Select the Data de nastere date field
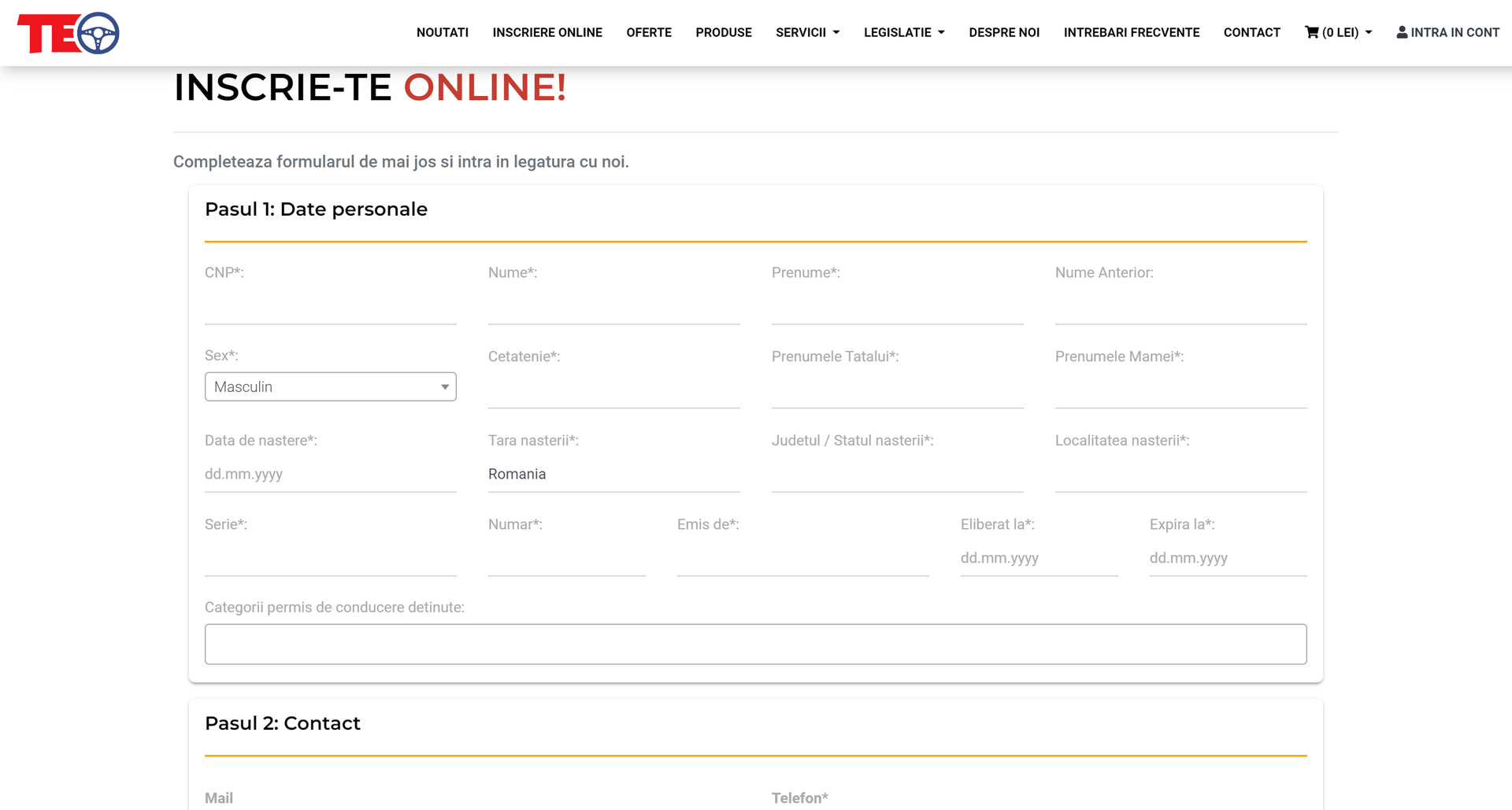The image size is (1512, 810). 330,474
